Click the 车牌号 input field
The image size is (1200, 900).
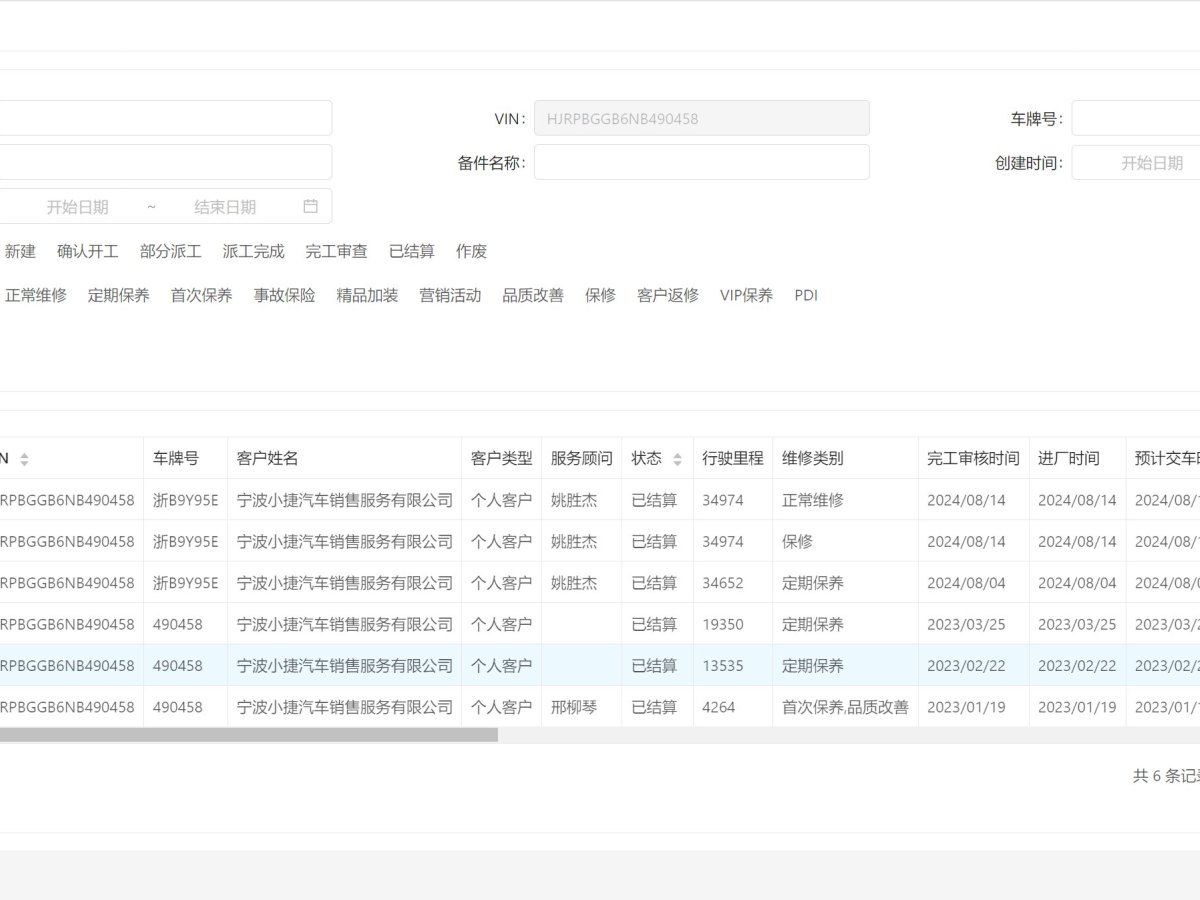click(x=1135, y=118)
